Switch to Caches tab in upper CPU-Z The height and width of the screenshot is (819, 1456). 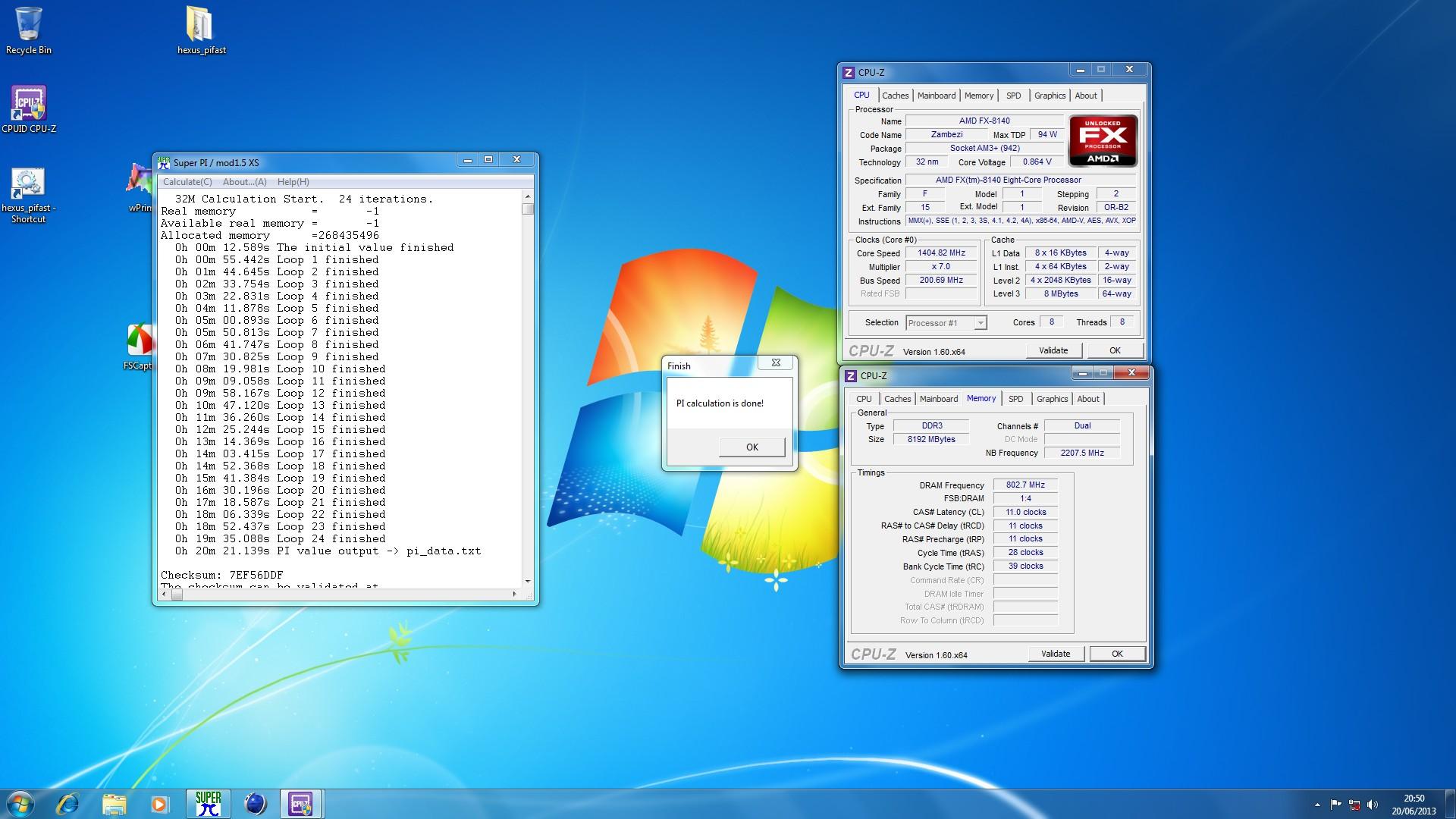point(895,96)
